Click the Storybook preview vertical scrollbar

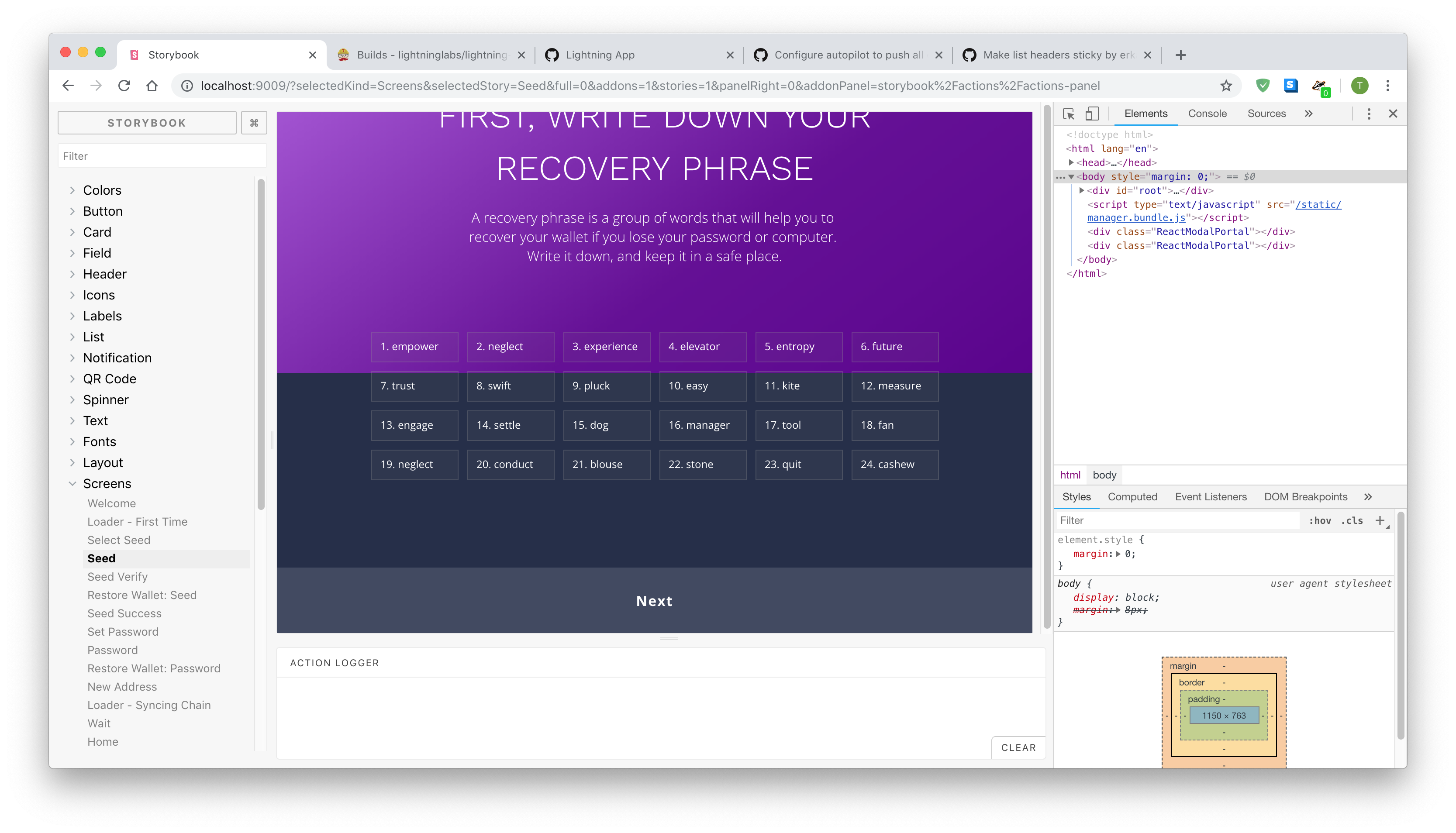pyautogui.click(x=1047, y=366)
